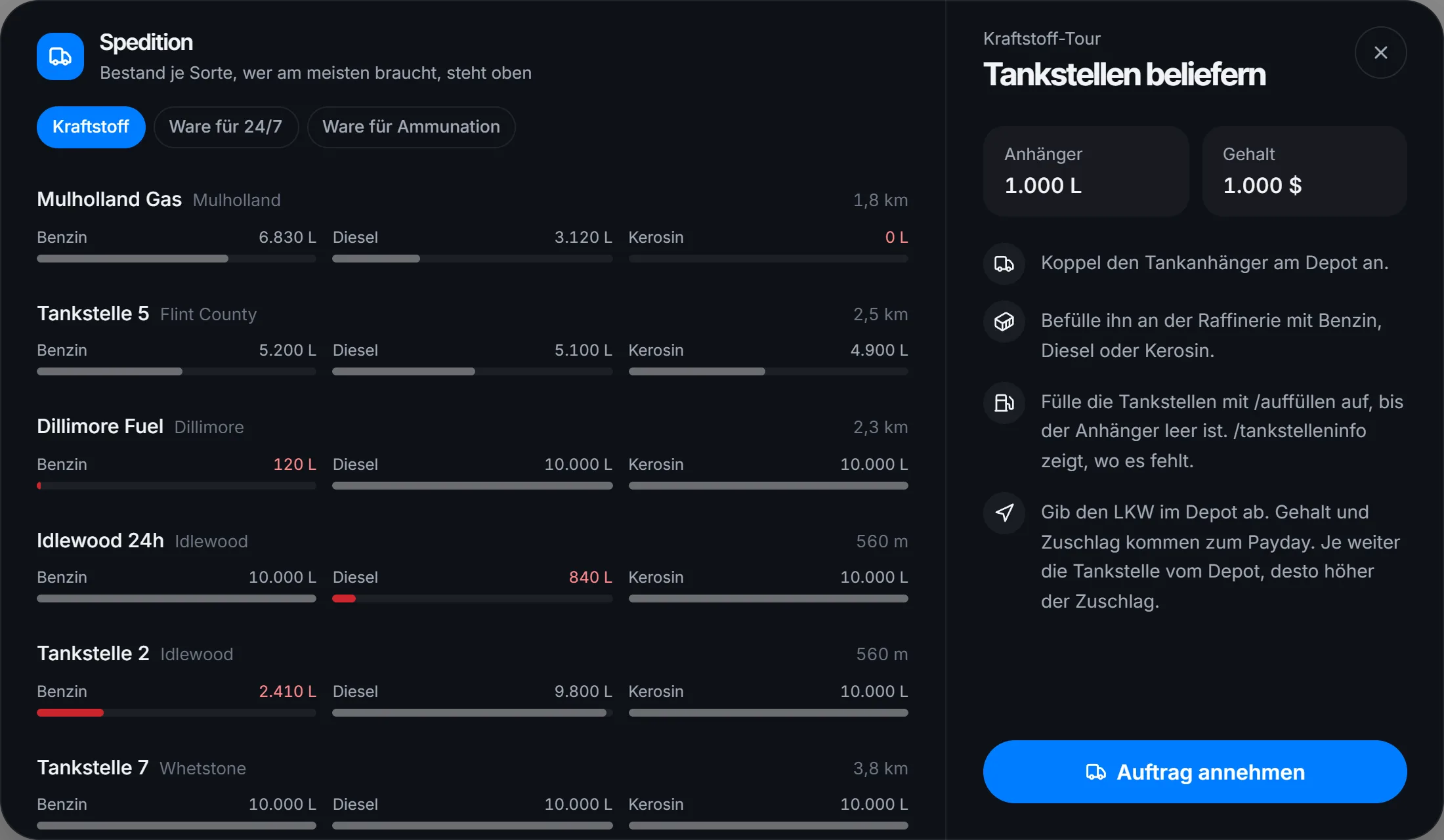Click Mulholland Gas Kerosin 0 L value
The image size is (1444, 840).
pos(897,238)
